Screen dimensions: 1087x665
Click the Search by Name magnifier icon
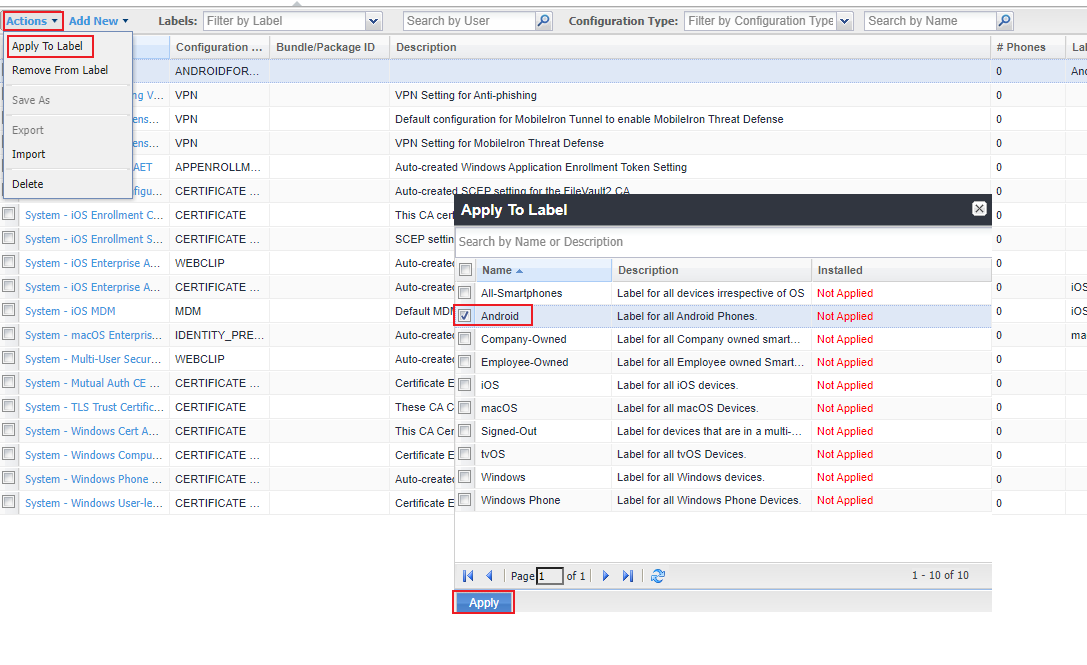pyautogui.click(x=1004, y=20)
